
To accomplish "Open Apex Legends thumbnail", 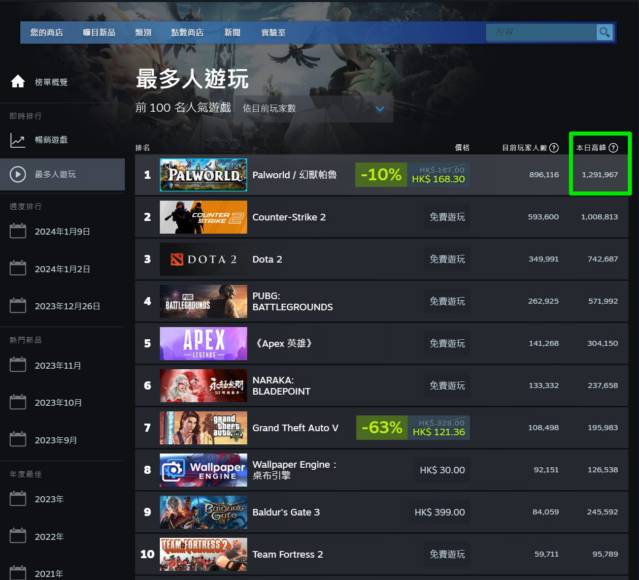I will coord(203,343).
